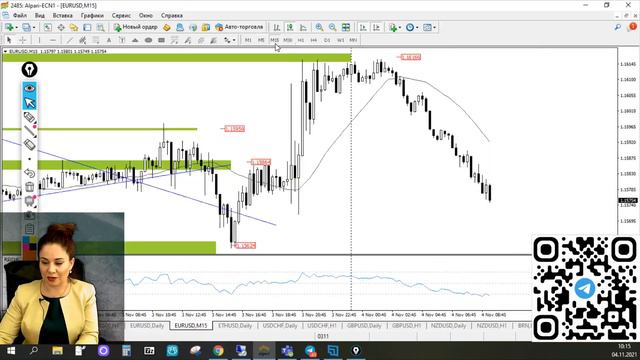Zoom in on the chart
640x360 pixels.
point(319,27)
